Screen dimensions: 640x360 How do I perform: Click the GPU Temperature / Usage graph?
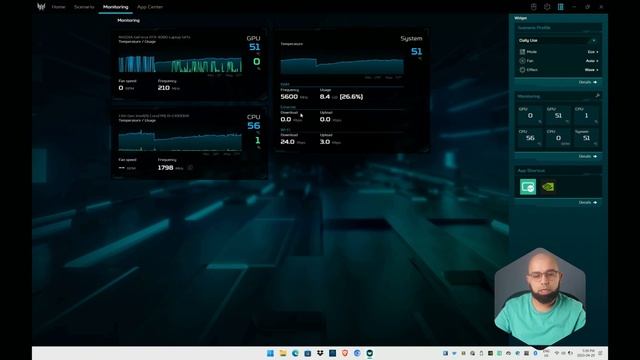point(180,64)
